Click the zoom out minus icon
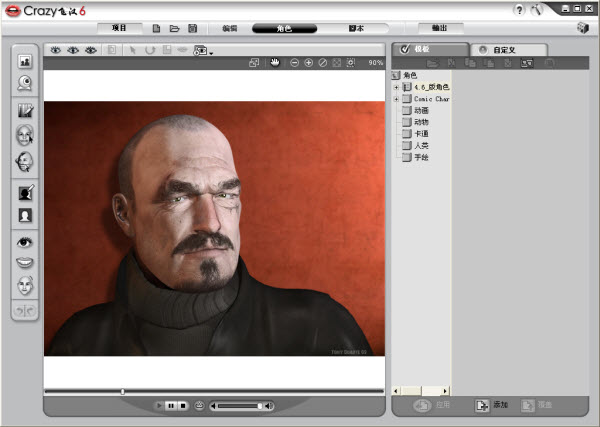The height and width of the screenshot is (427, 600). (x=294, y=62)
